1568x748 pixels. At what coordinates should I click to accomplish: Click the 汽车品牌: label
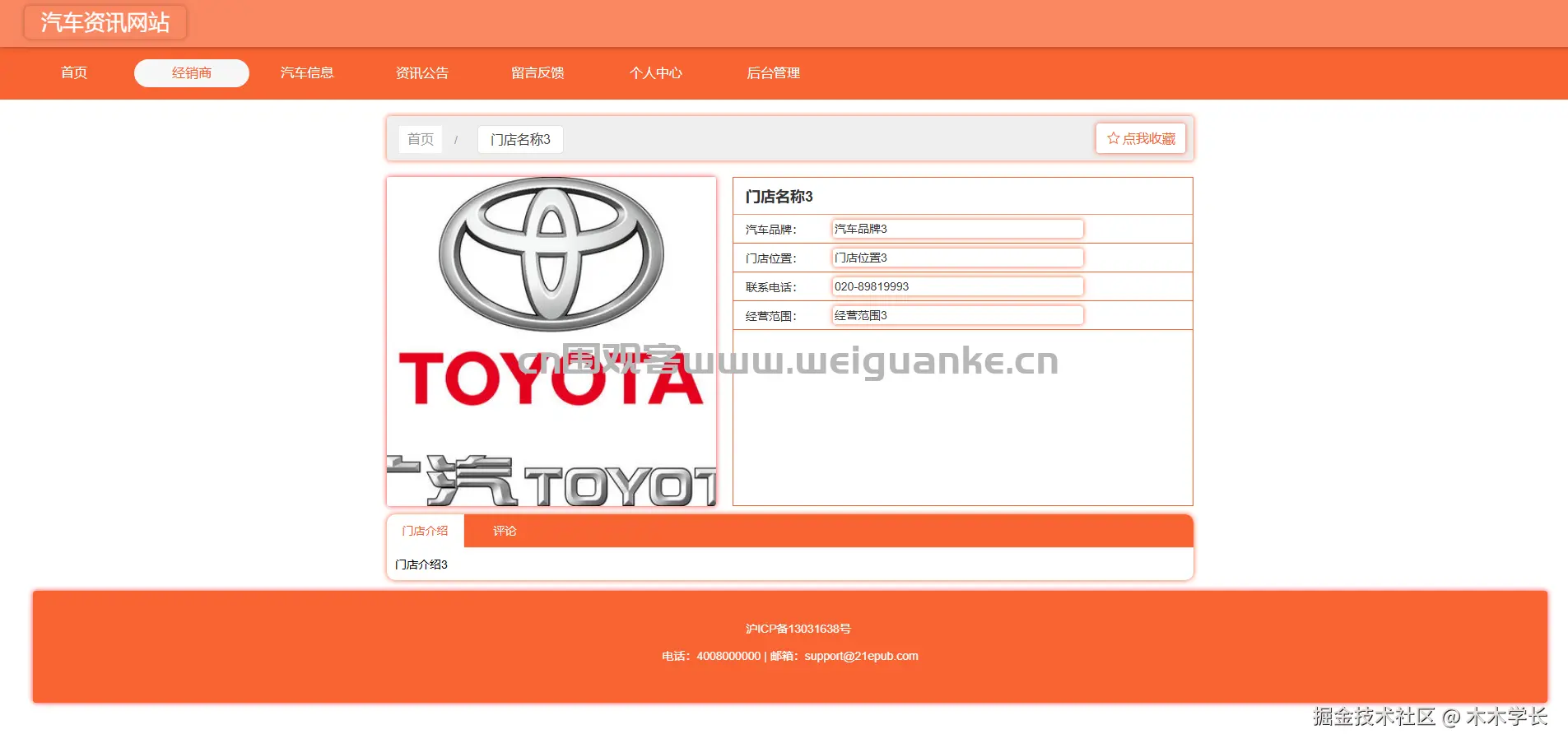(771, 230)
